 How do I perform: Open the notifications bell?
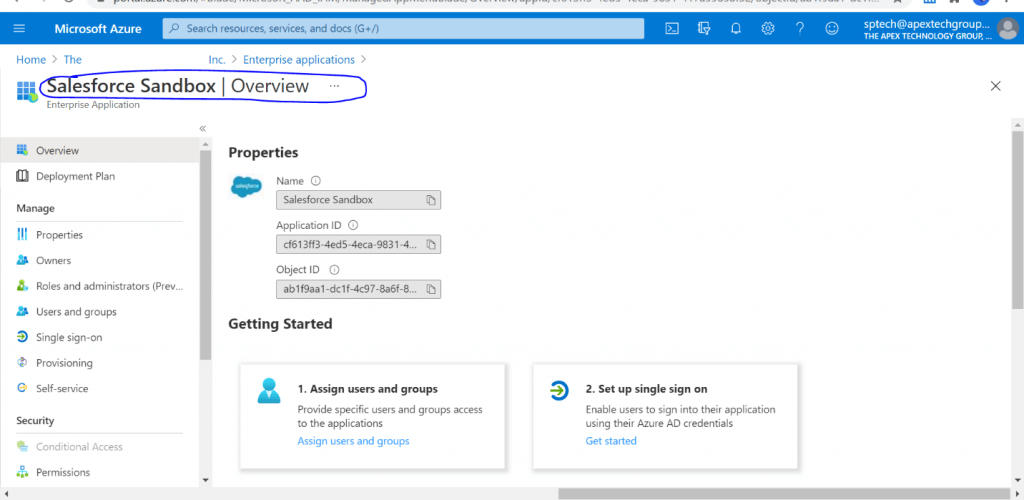point(736,29)
